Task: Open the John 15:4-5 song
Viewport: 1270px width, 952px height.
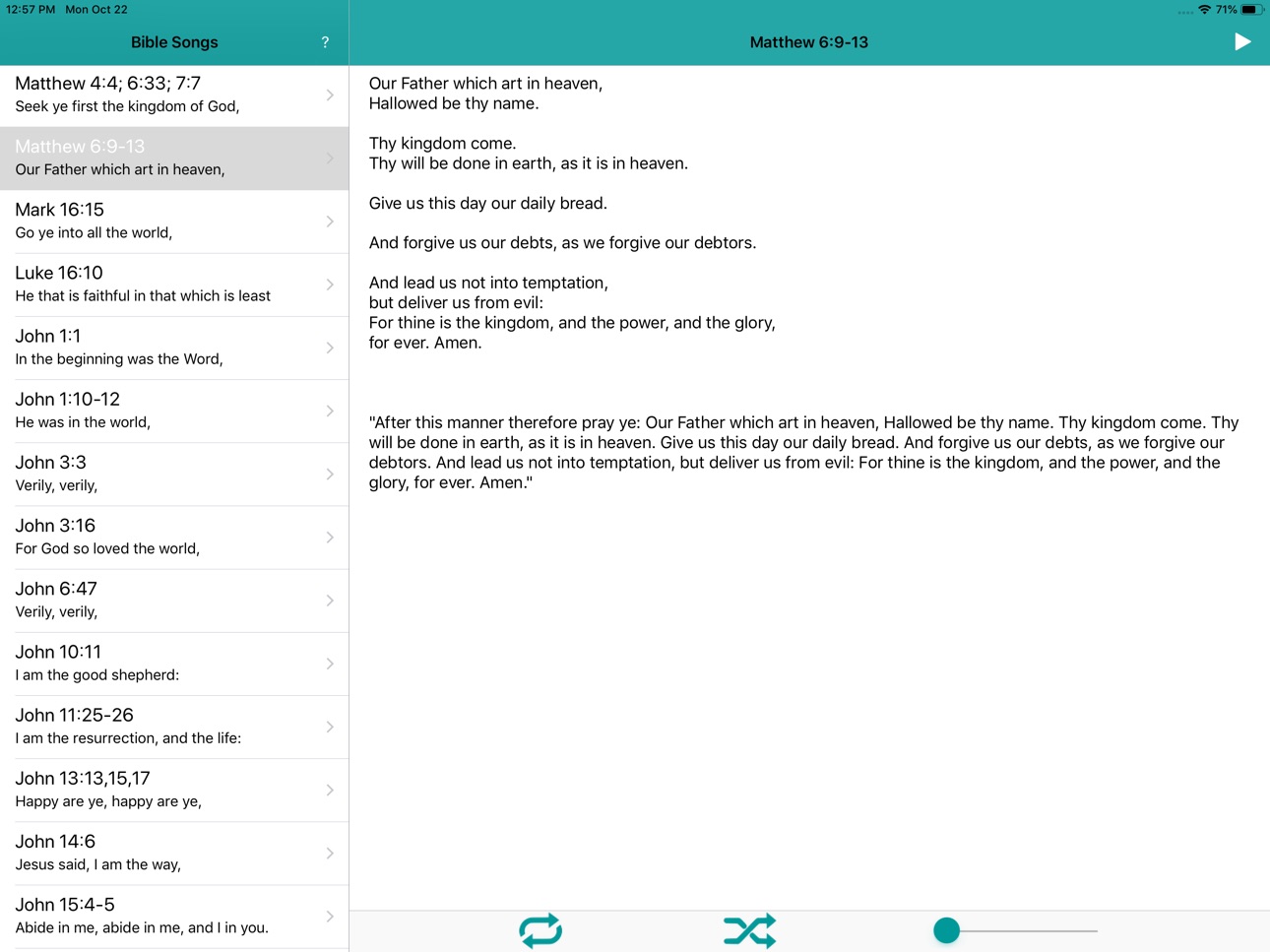Action: [174, 917]
